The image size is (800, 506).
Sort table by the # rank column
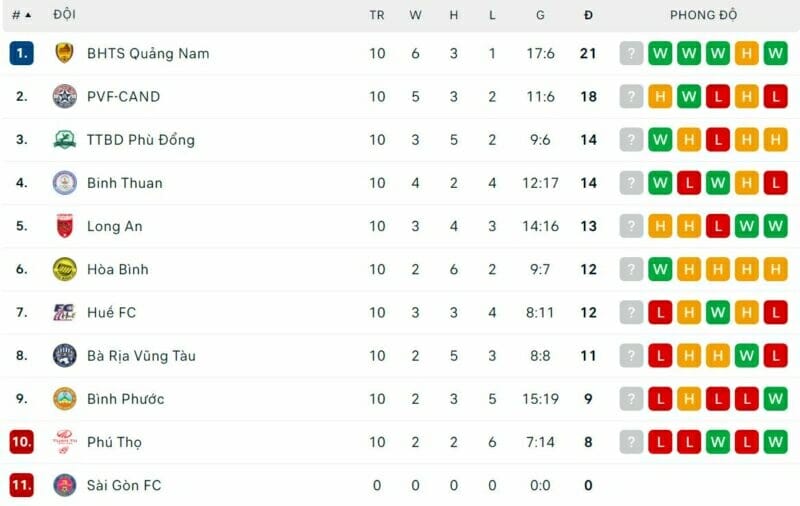(x=21, y=15)
